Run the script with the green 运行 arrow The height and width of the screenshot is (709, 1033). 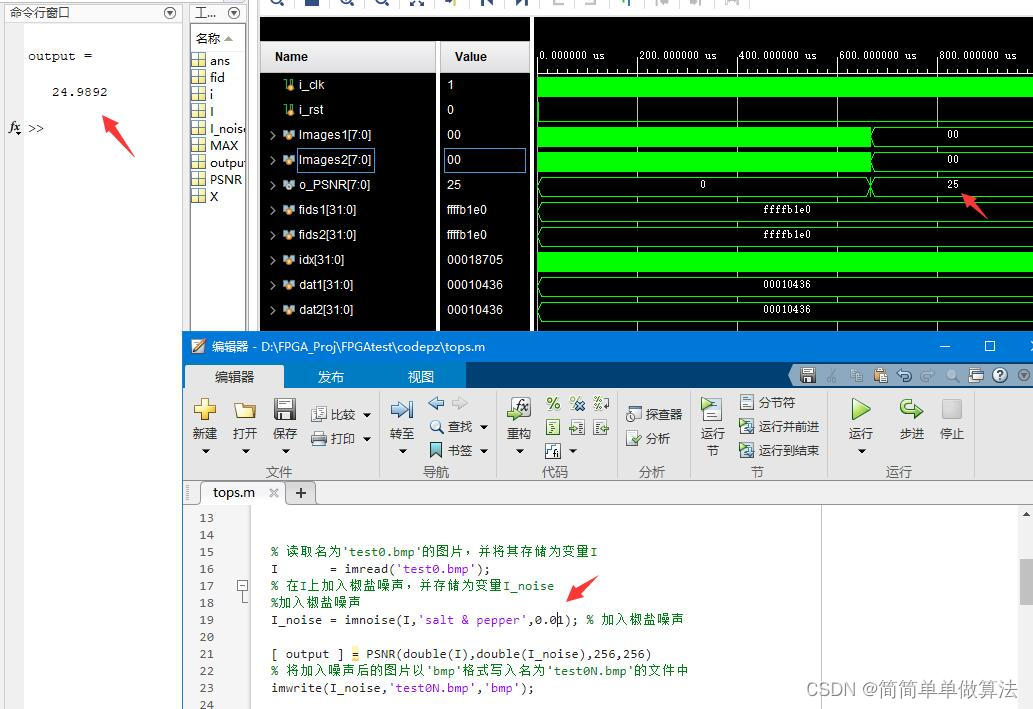(x=860, y=409)
